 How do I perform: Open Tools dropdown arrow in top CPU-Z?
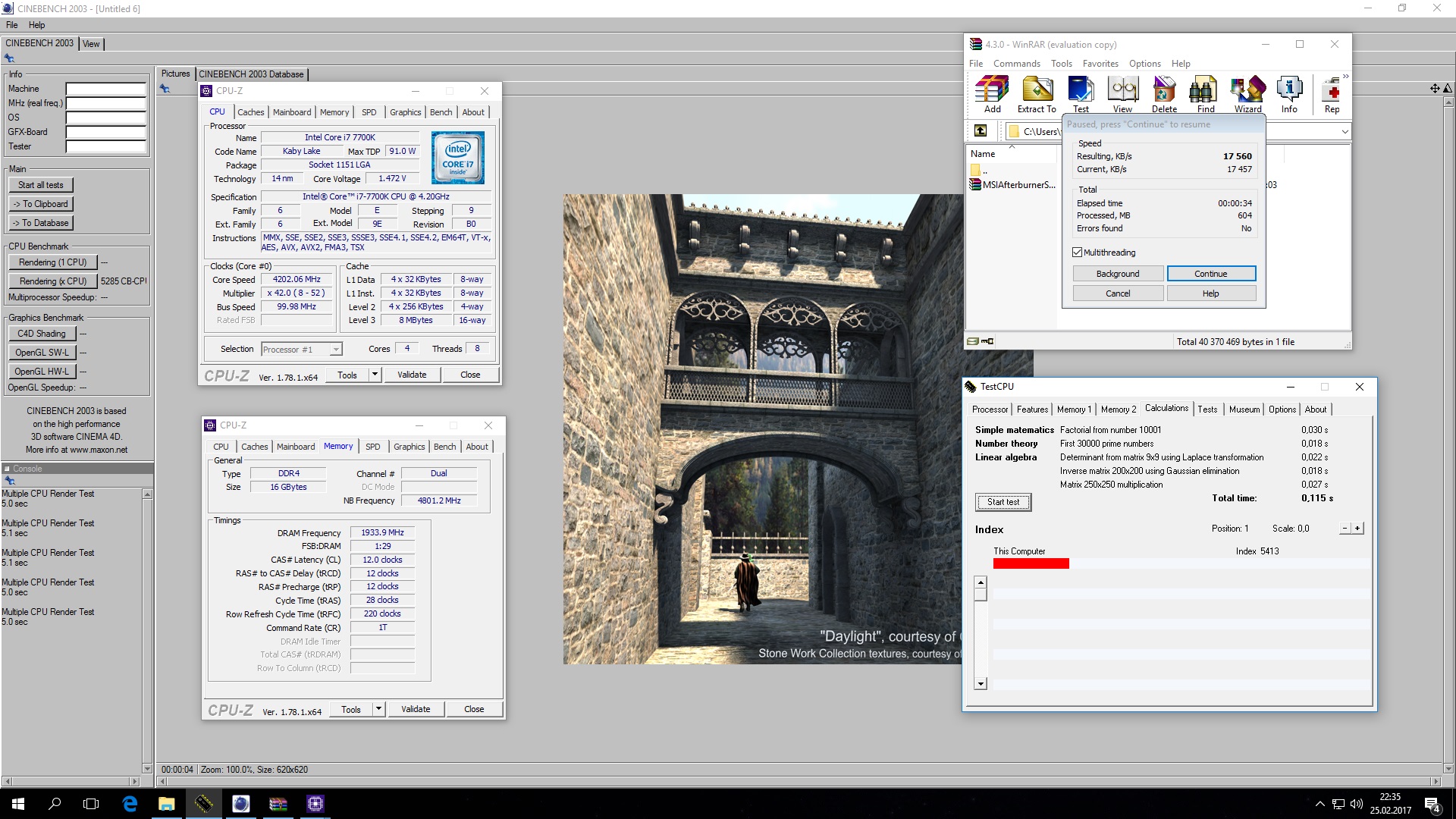[375, 375]
